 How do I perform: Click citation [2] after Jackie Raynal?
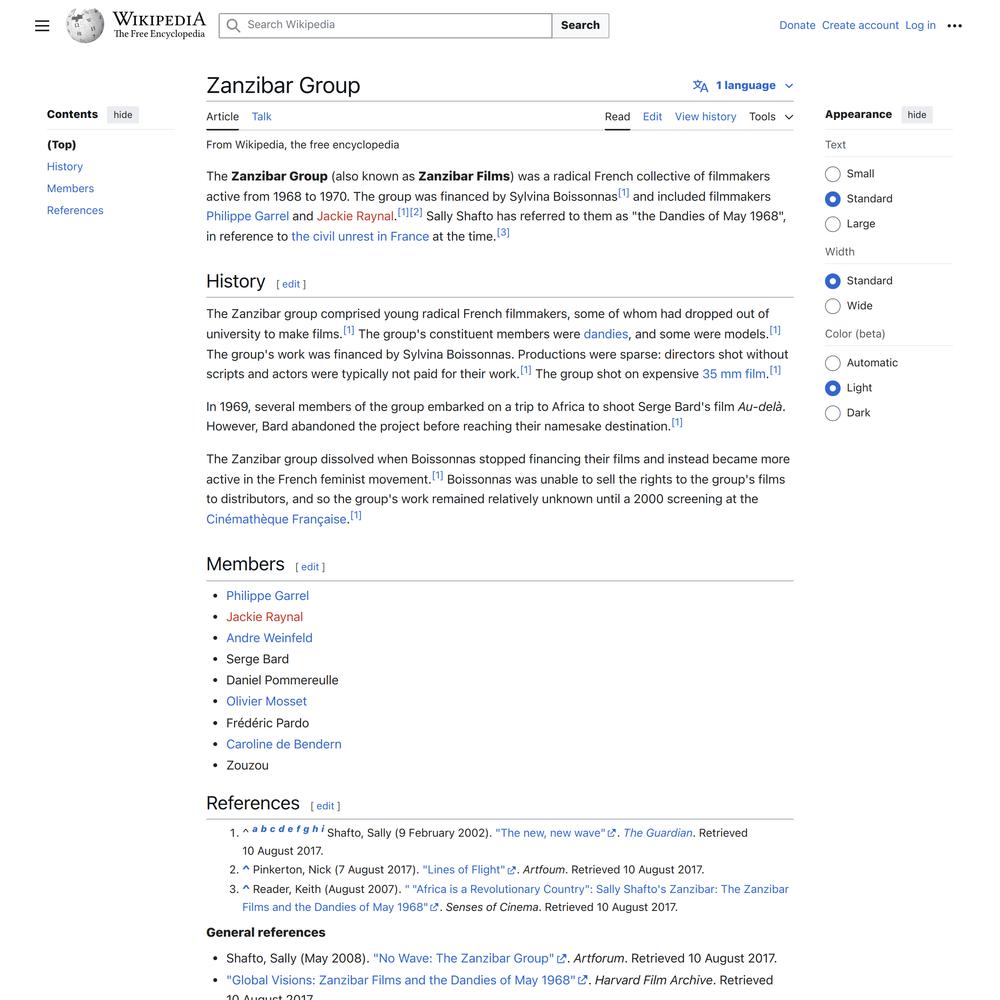416,212
